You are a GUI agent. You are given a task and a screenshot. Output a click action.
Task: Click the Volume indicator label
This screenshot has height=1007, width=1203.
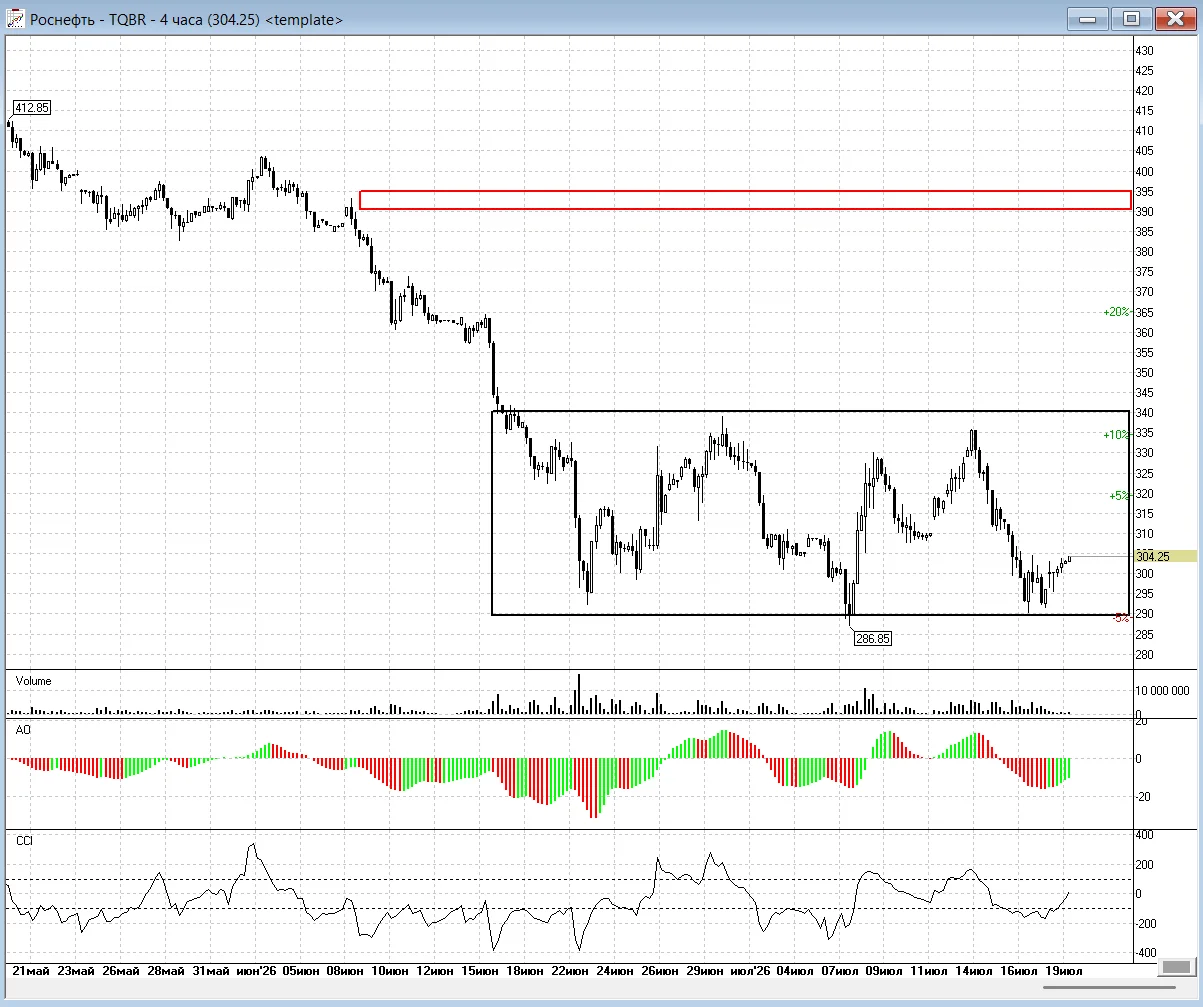34,681
